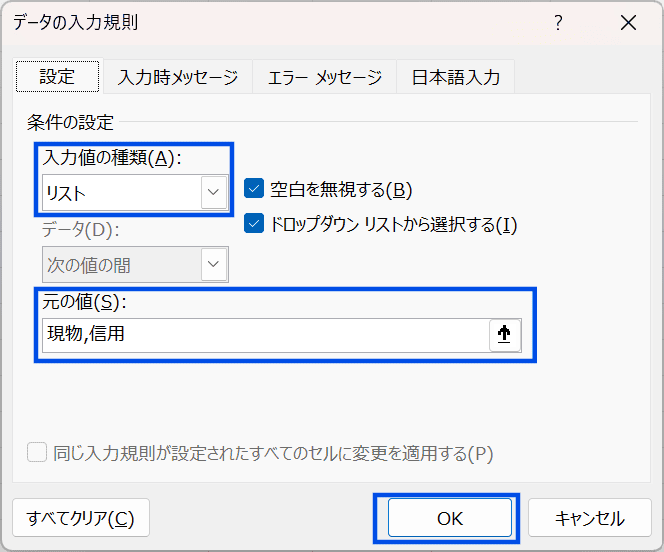Open the エラー メッセージ tab

[x=325, y=77]
